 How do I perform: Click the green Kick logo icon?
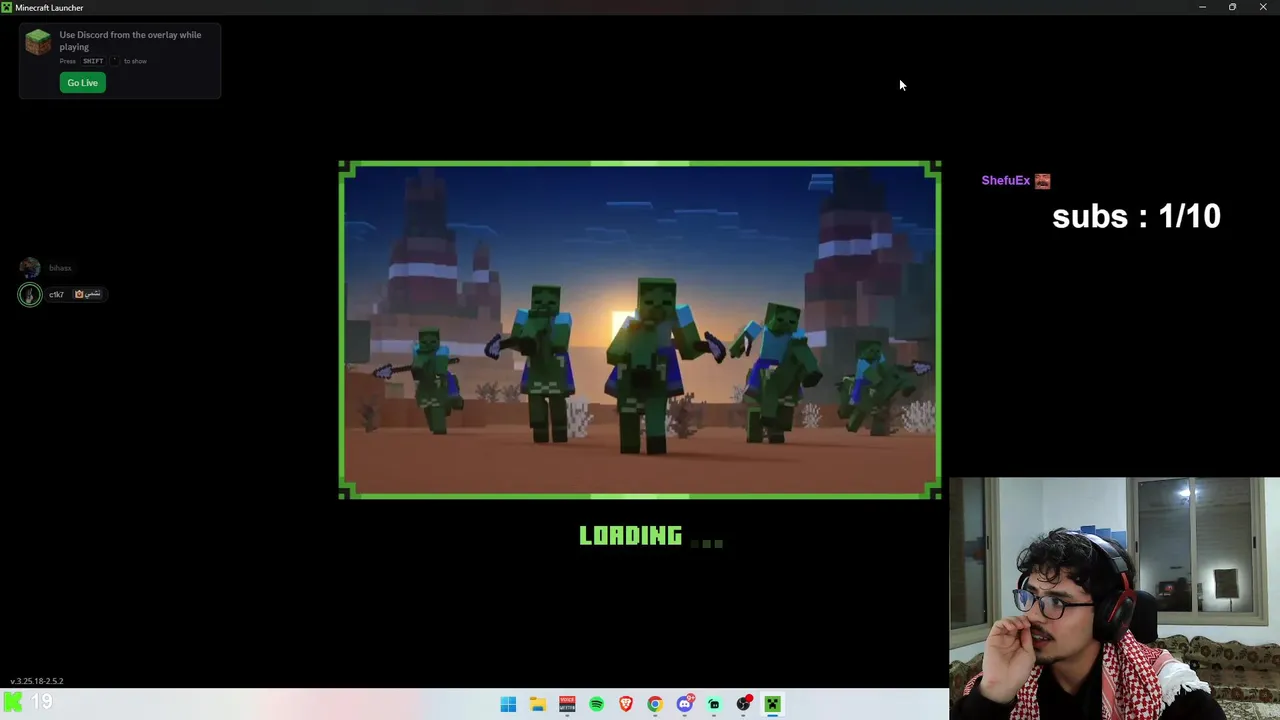tap(13, 703)
